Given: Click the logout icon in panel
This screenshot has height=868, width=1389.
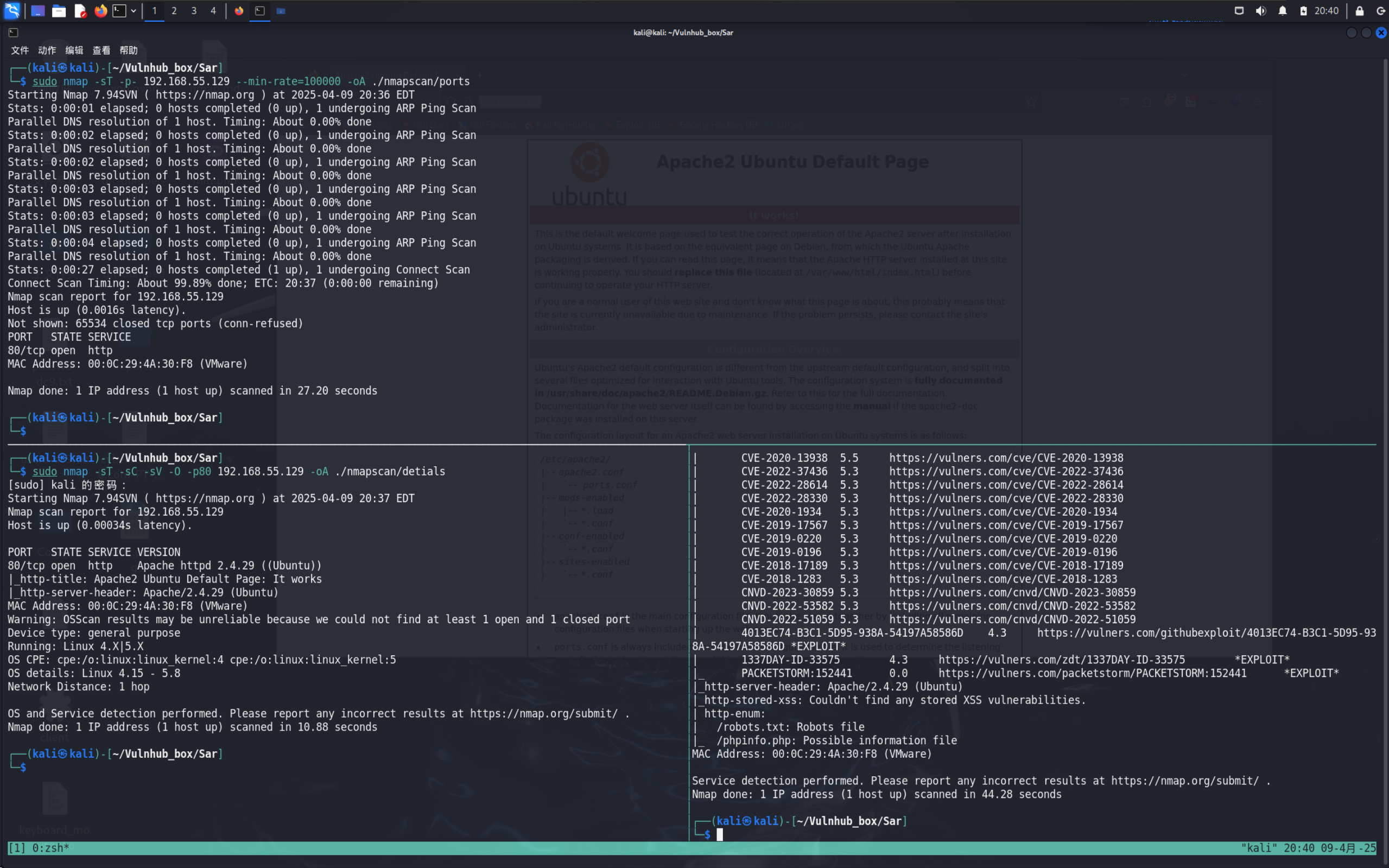Looking at the screenshot, I should tap(1380, 11).
